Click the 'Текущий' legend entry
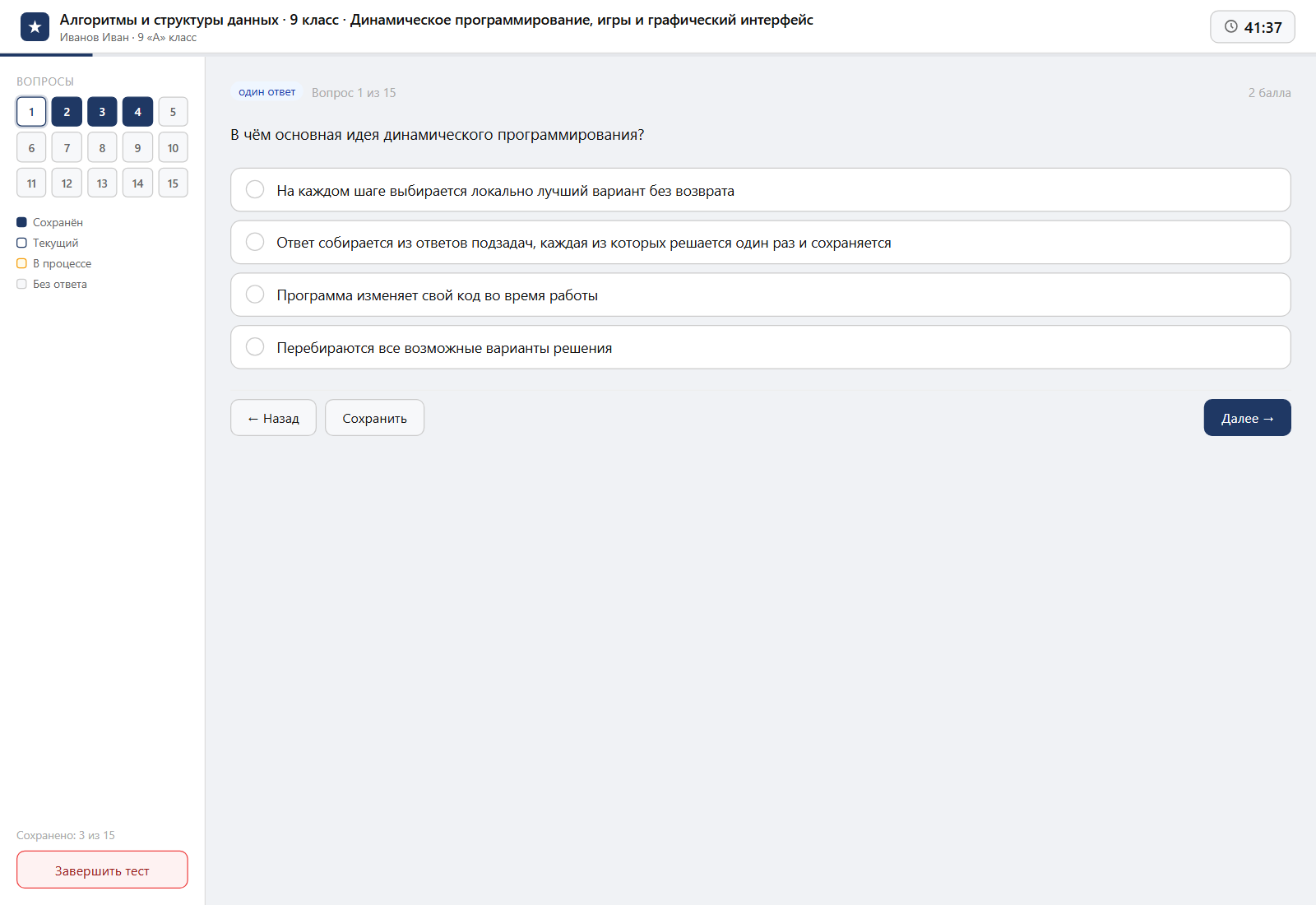This screenshot has width=1316, height=905. 48,243
